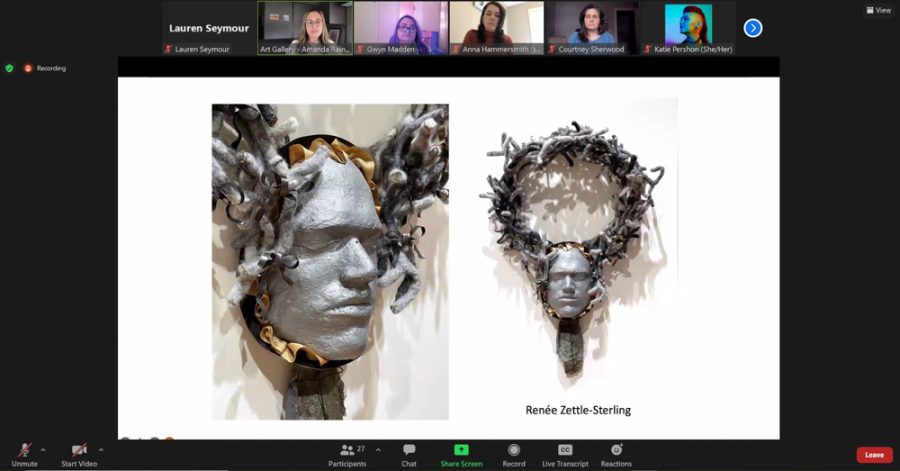Image resolution: width=900 pixels, height=471 pixels.
Task: Click muted mic icon by Courtney Sherwood
Action: point(552,49)
